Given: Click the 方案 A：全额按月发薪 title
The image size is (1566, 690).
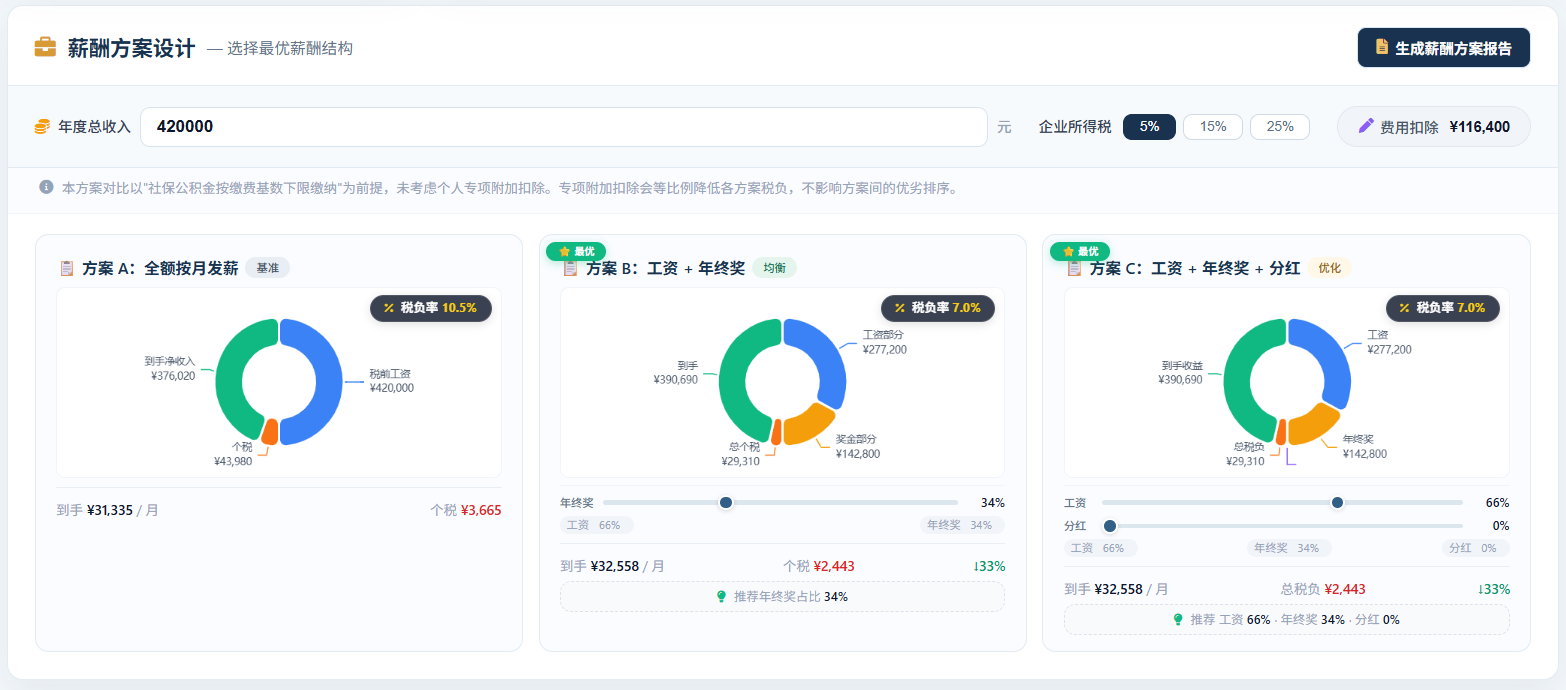Looking at the screenshot, I should coord(160,268).
